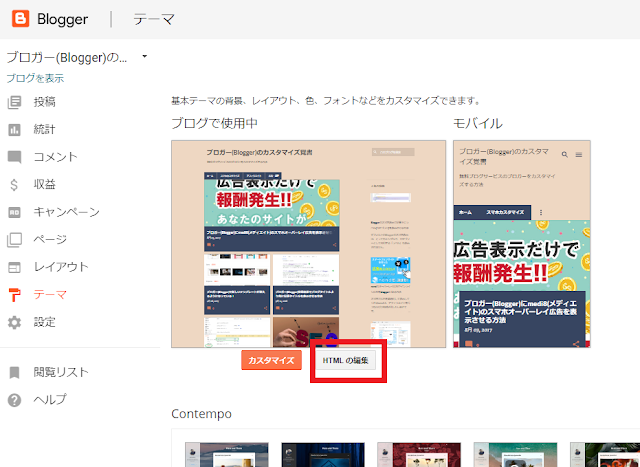Screen dimensions: 640x467
Task: Click the コメント speech bubble icon
Action: [14, 157]
